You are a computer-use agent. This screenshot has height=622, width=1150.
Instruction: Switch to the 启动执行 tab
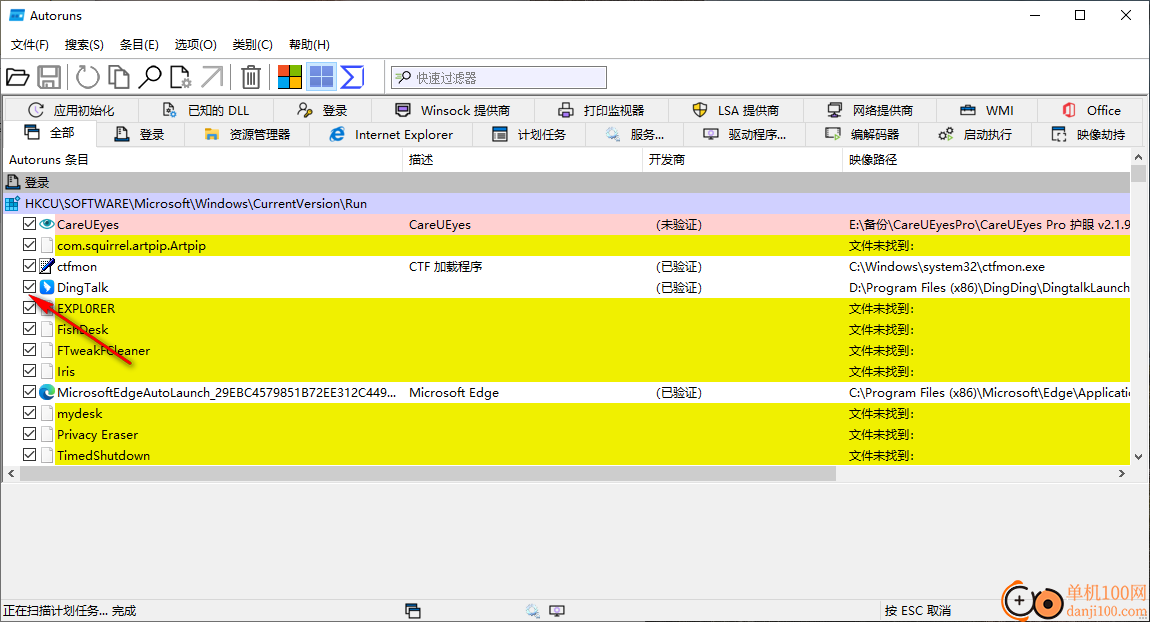pos(975,135)
